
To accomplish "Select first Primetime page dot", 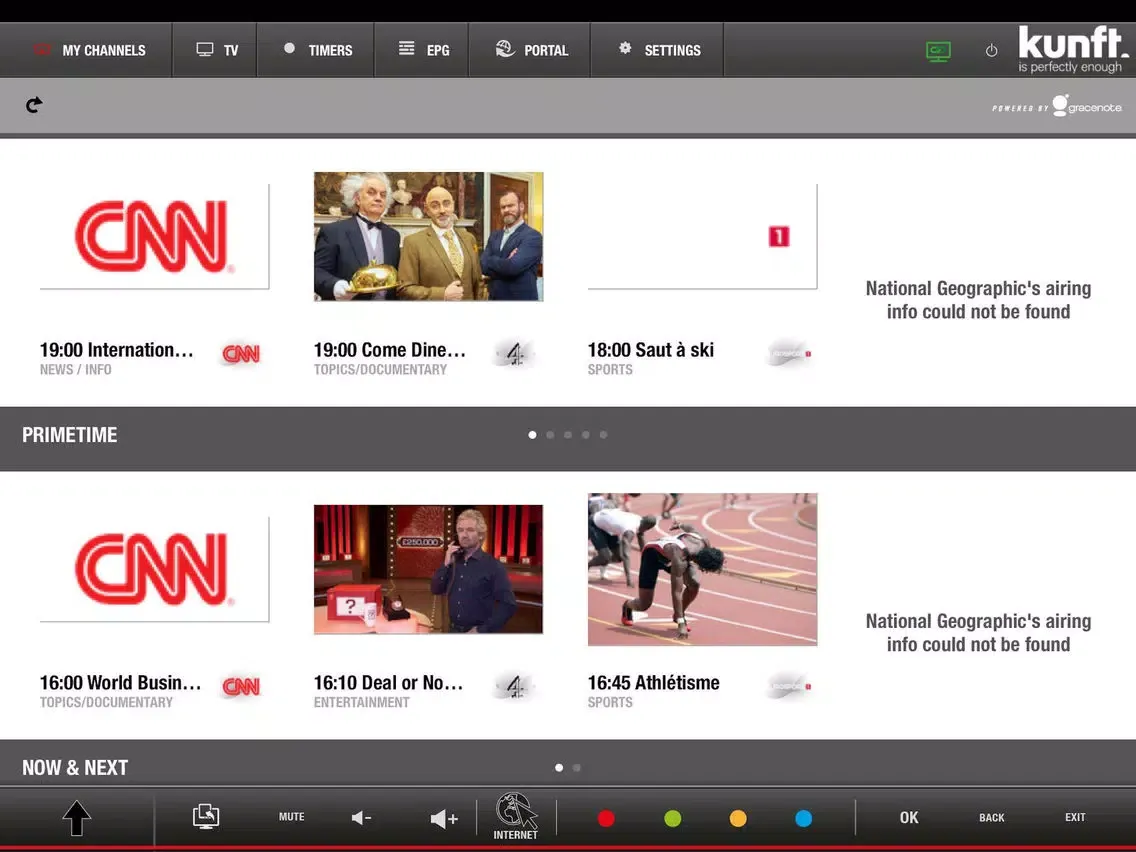I will click(532, 435).
